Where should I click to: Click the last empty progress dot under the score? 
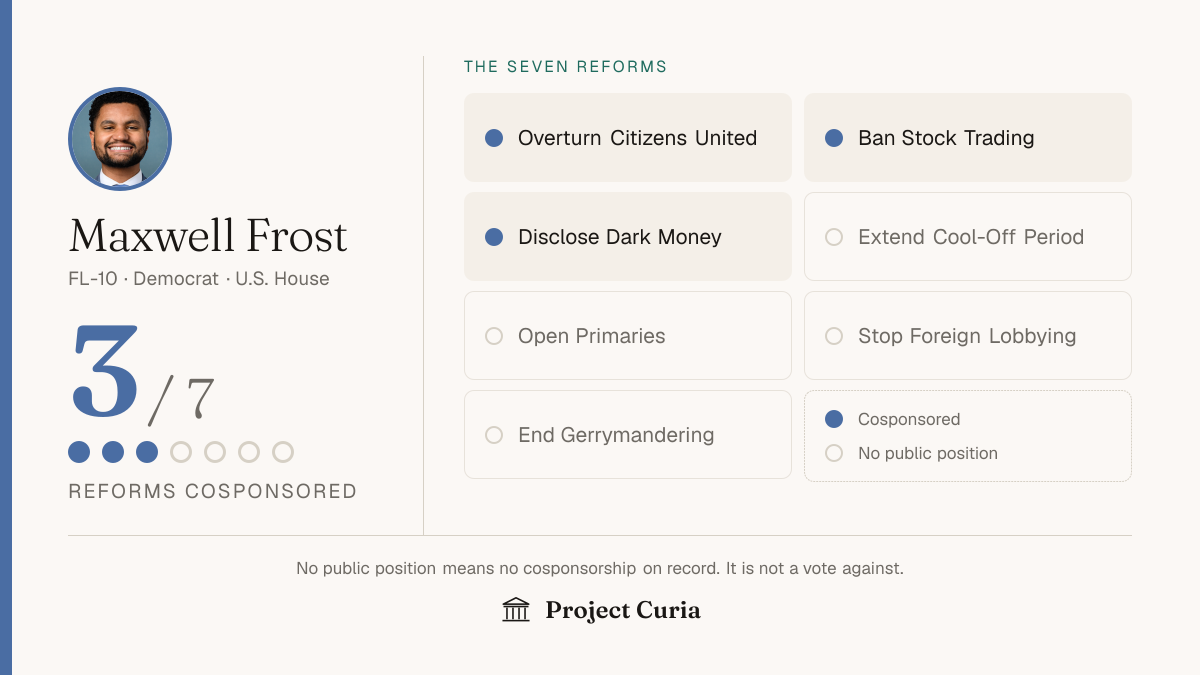283,452
